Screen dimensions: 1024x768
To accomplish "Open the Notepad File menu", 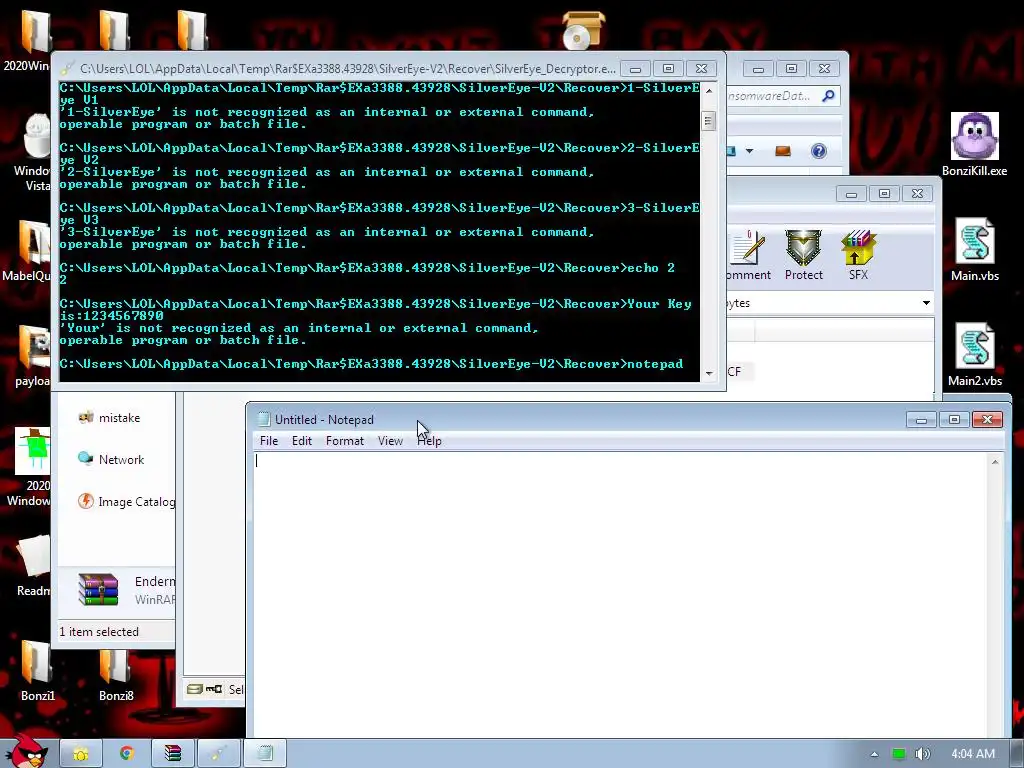I will point(268,441).
